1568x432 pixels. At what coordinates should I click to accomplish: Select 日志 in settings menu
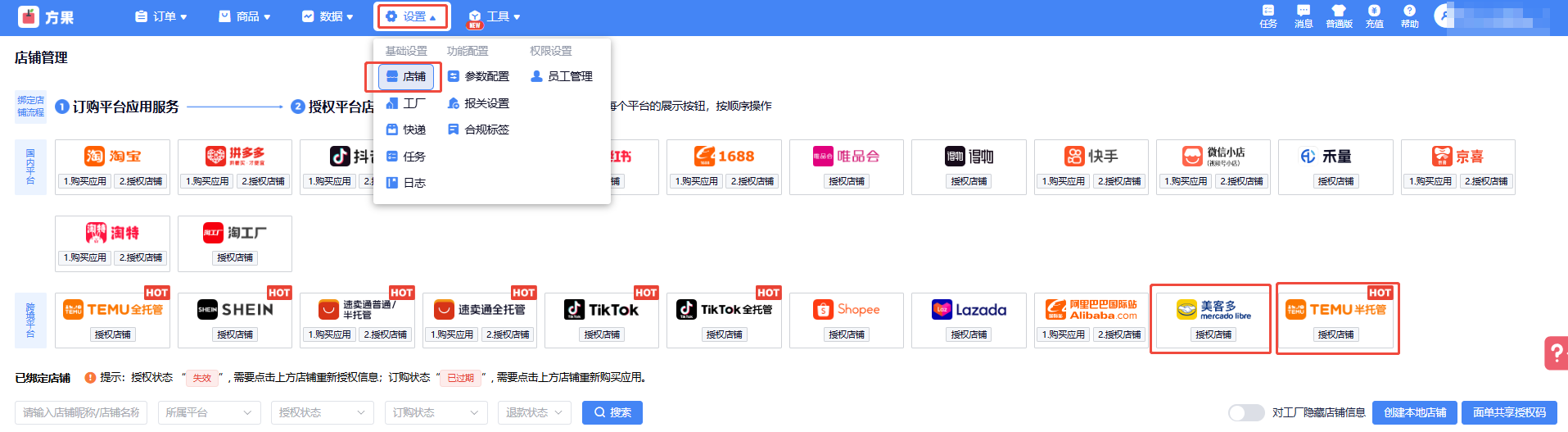pyautogui.click(x=406, y=183)
